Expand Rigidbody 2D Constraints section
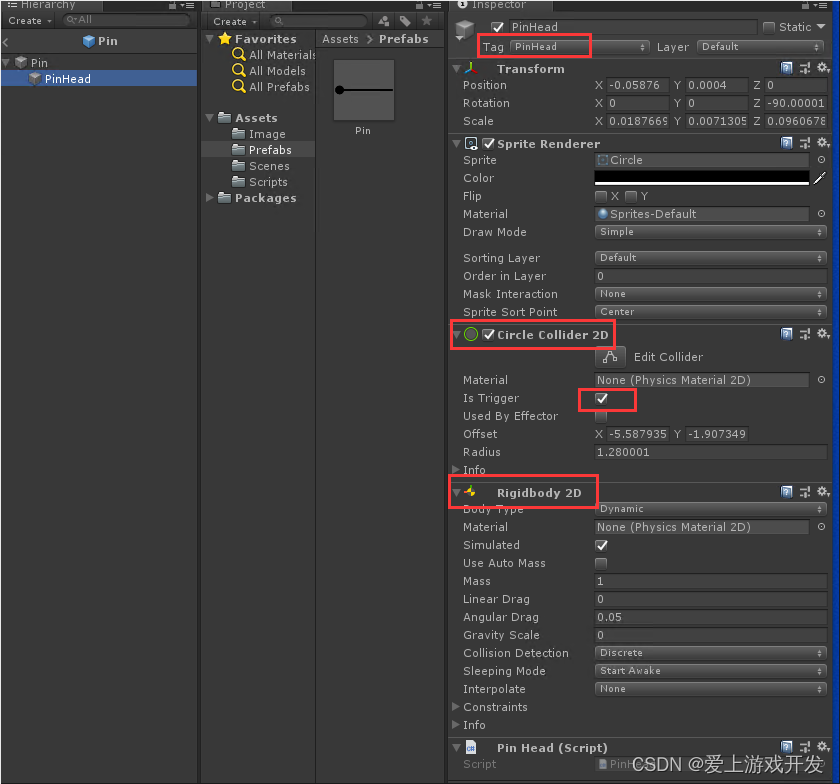The width and height of the screenshot is (840, 784). tap(456, 707)
